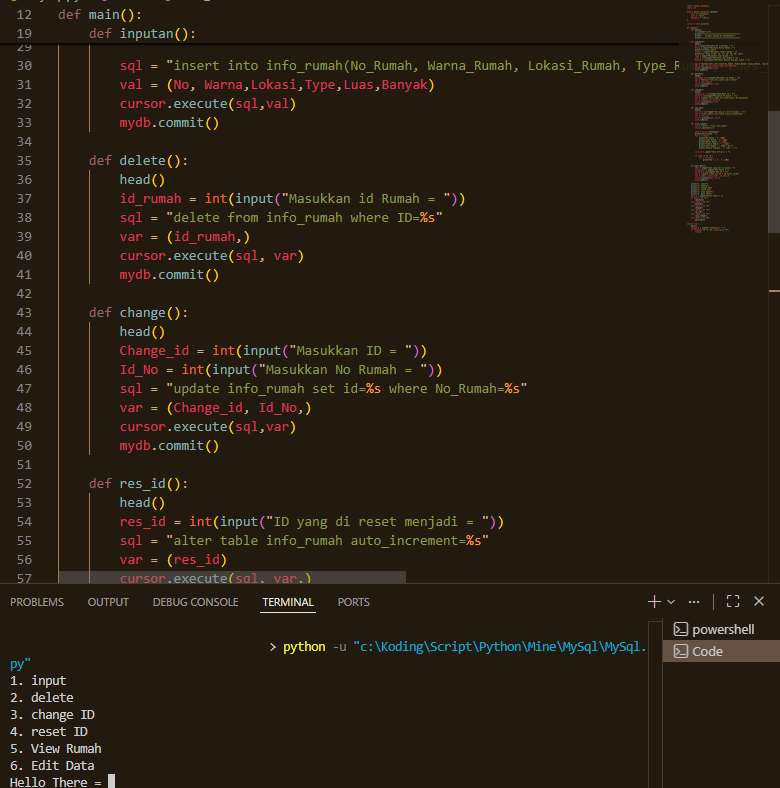The width and height of the screenshot is (780, 788).
Task: Switch to the PROBLEMS tab
Action: coord(37,602)
